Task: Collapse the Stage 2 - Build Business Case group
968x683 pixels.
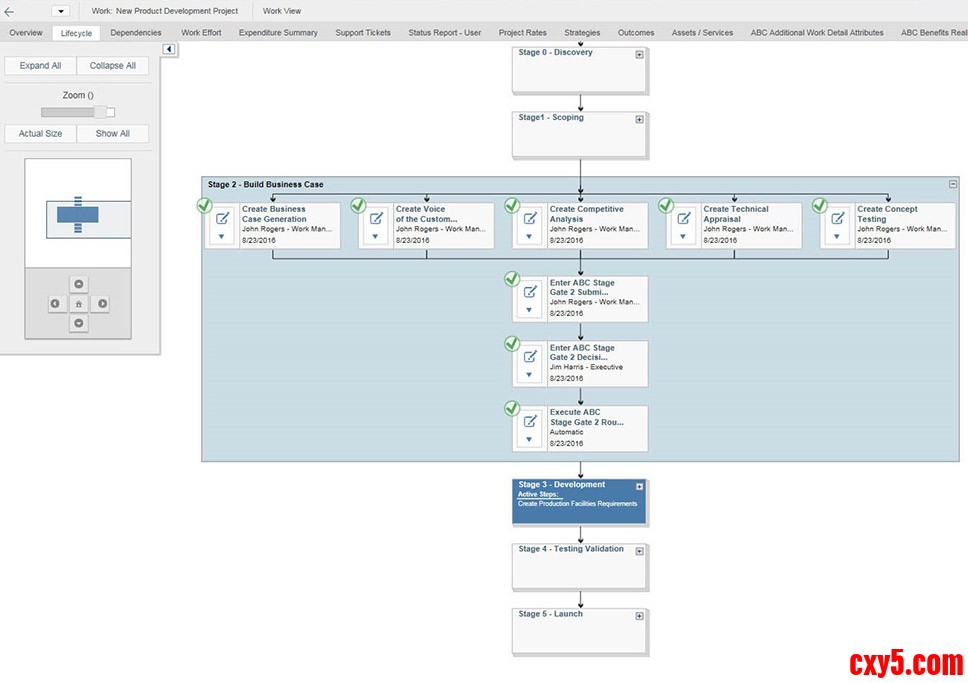Action: [x=952, y=184]
